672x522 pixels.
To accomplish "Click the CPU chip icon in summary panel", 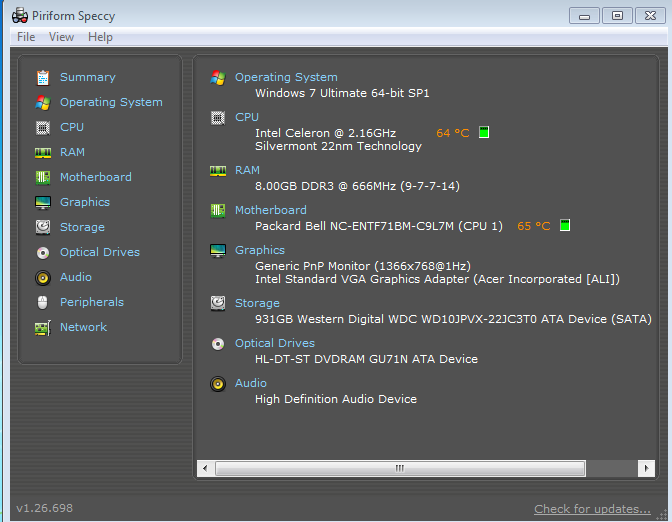I will point(218,118).
